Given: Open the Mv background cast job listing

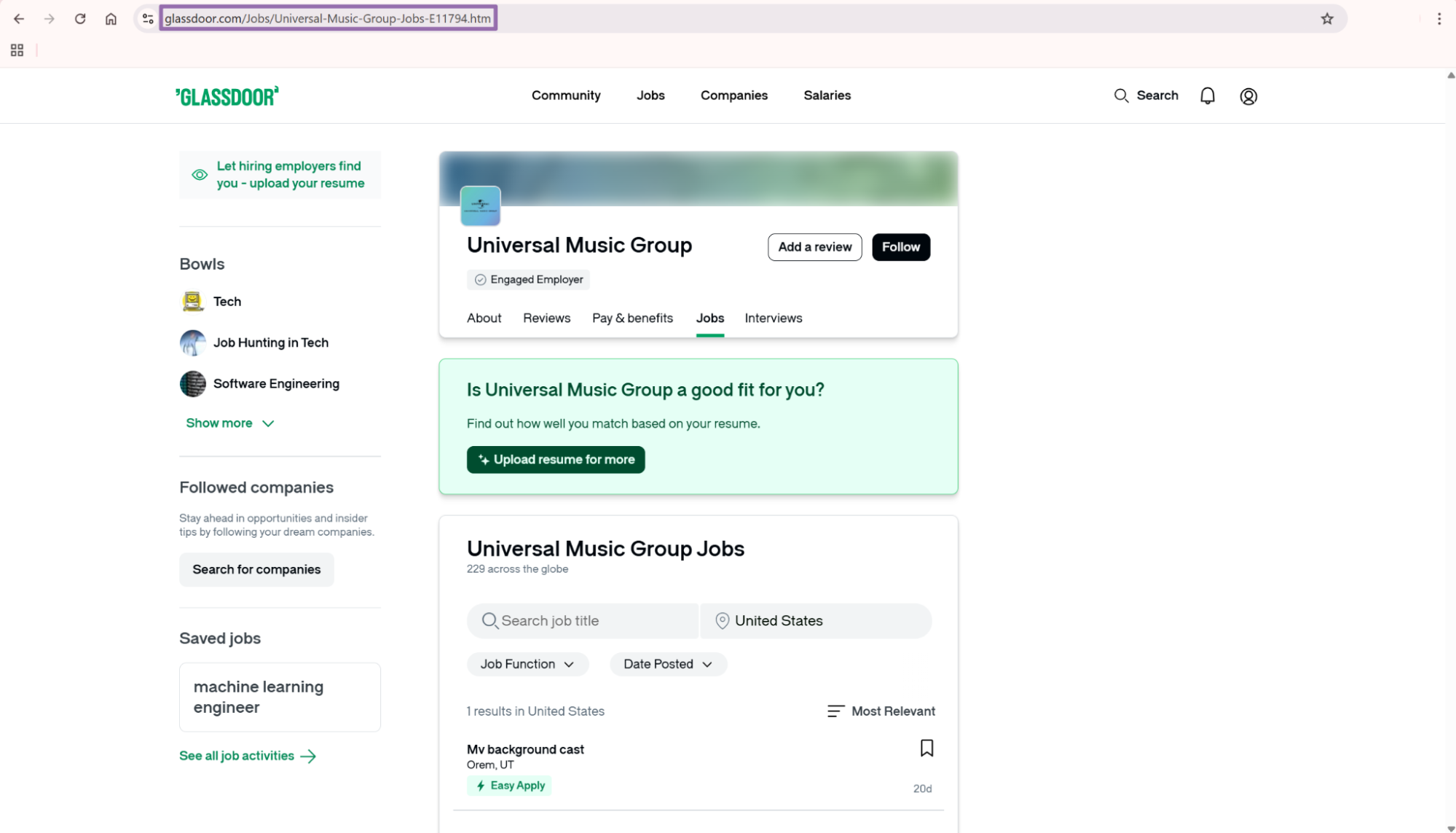Looking at the screenshot, I should tap(525, 749).
